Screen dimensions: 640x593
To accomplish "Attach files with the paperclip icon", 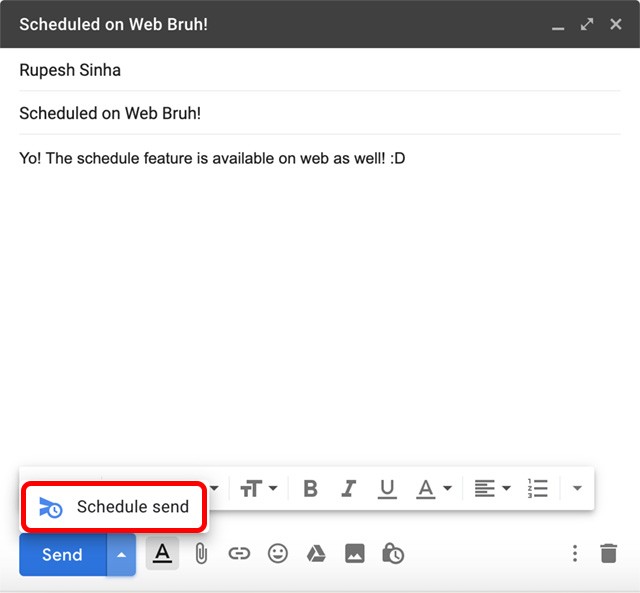I will (x=201, y=554).
